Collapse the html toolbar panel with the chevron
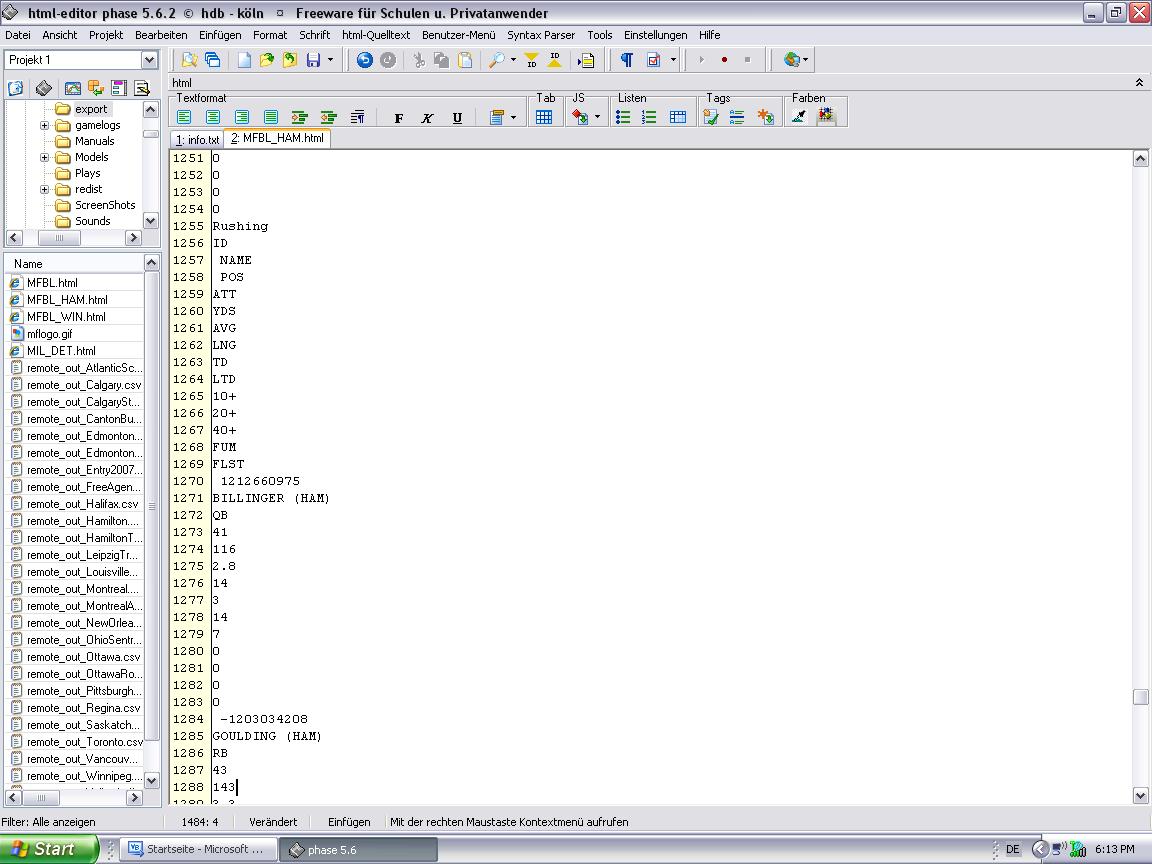Screen dimensions: 1152x864 point(1139,83)
